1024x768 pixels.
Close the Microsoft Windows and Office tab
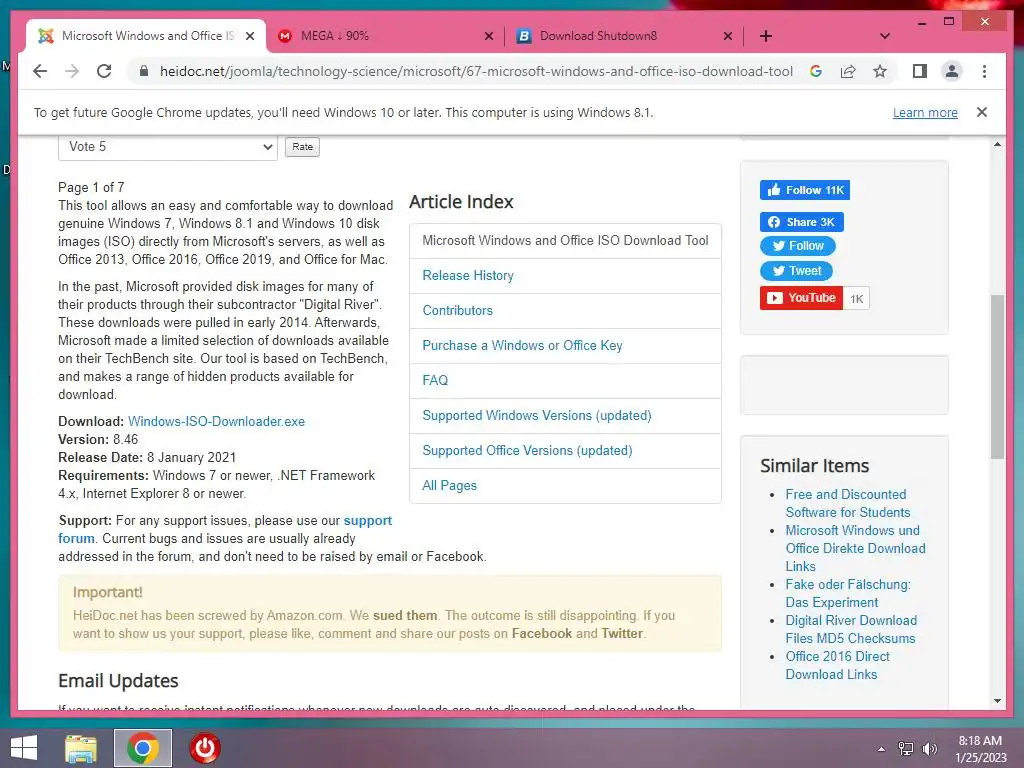249,37
